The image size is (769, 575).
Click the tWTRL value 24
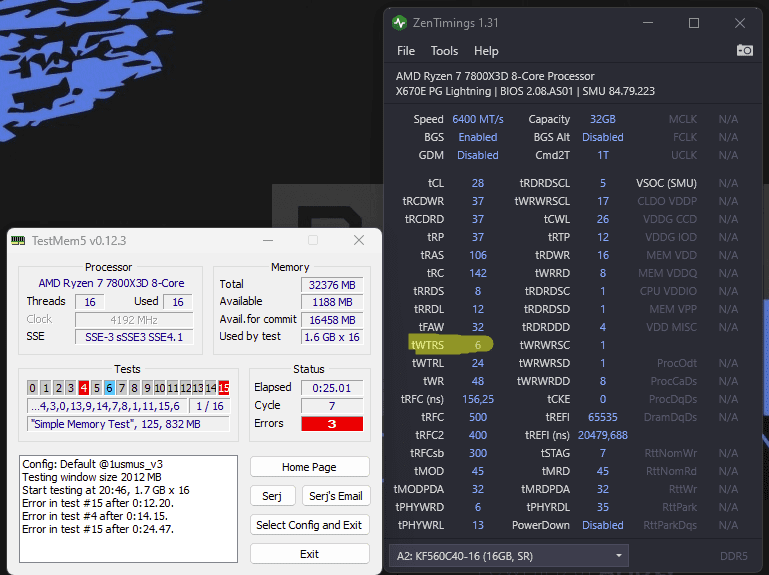coord(478,363)
